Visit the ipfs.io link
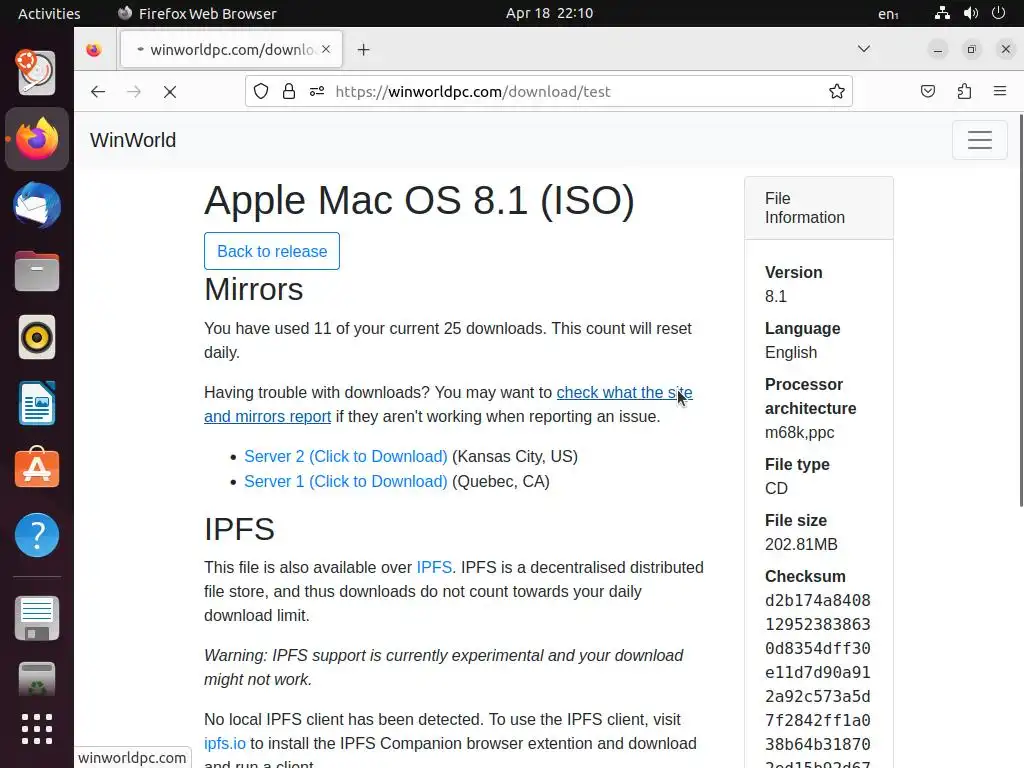Image resolution: width=1024 pixels, height=768 pixels. pyautogui.click(x=225, y=743)
